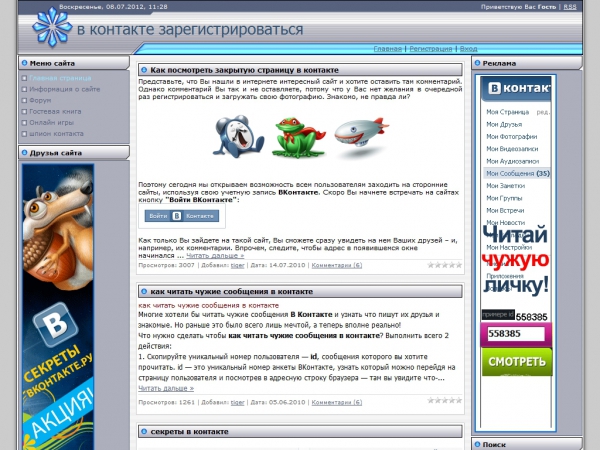Click 'Мои Видеозаписи' in the ad banner
The width and height of the screenshot is (600, 450).
[x=512, y=149]
